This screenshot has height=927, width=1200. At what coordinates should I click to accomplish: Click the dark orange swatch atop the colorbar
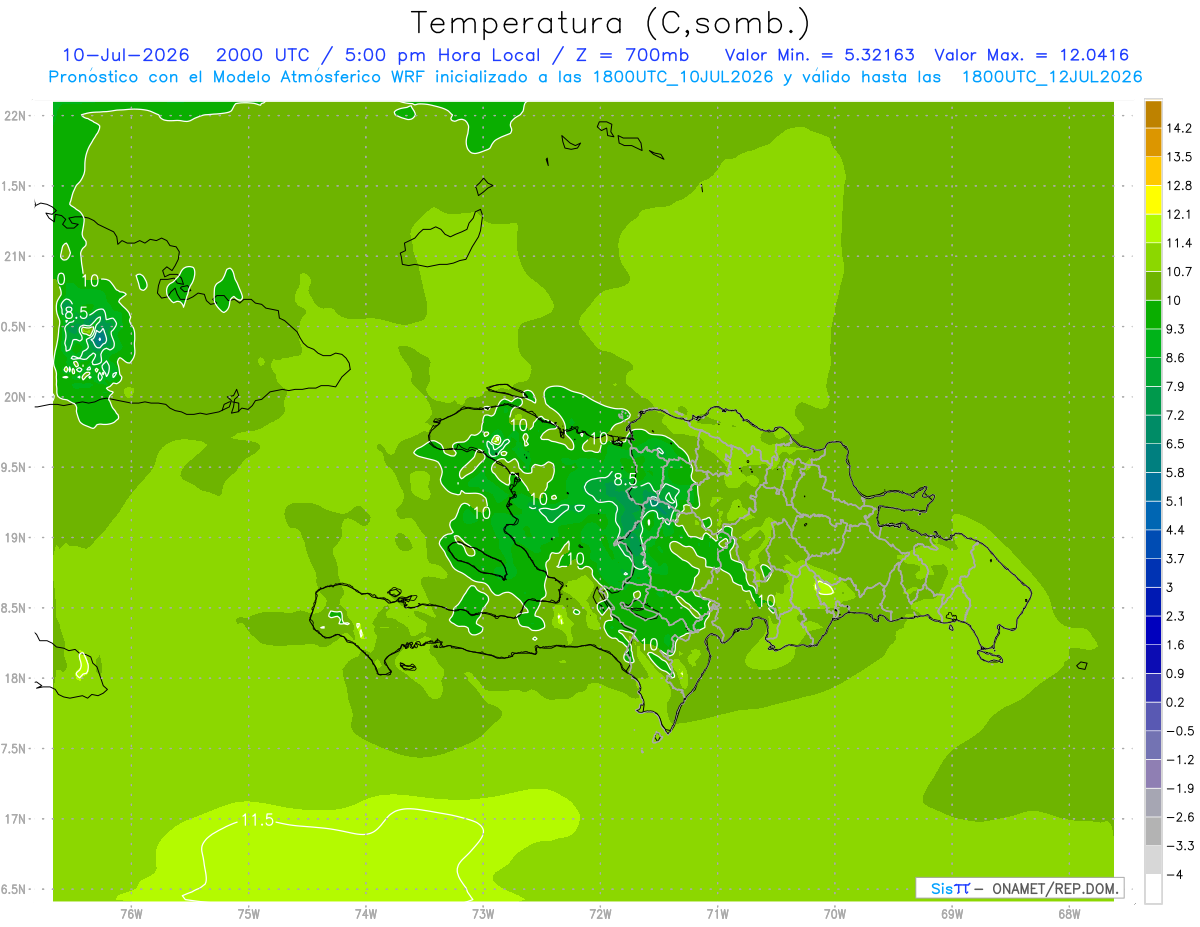[1153, 114]
